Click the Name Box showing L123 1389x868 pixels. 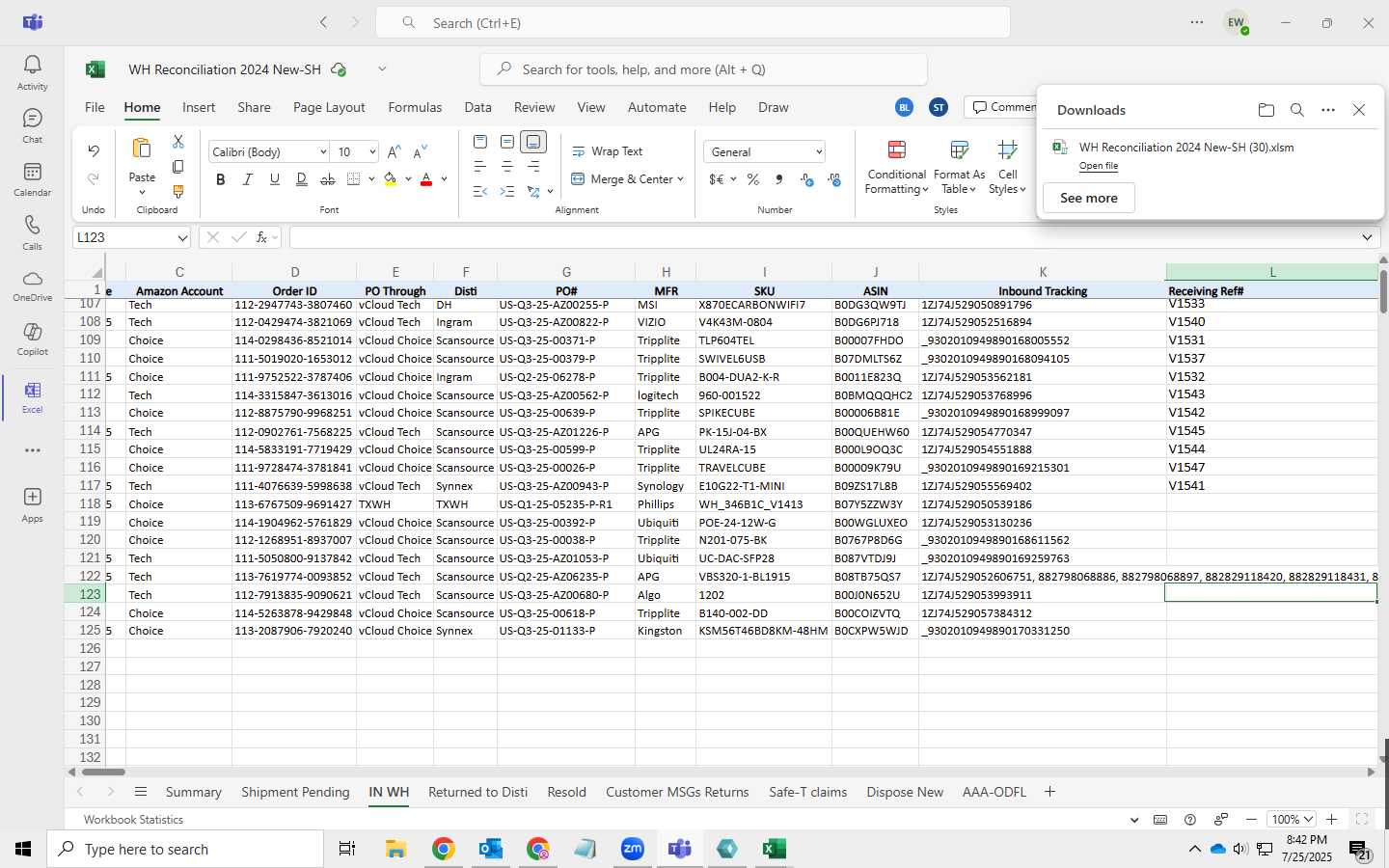132,237
